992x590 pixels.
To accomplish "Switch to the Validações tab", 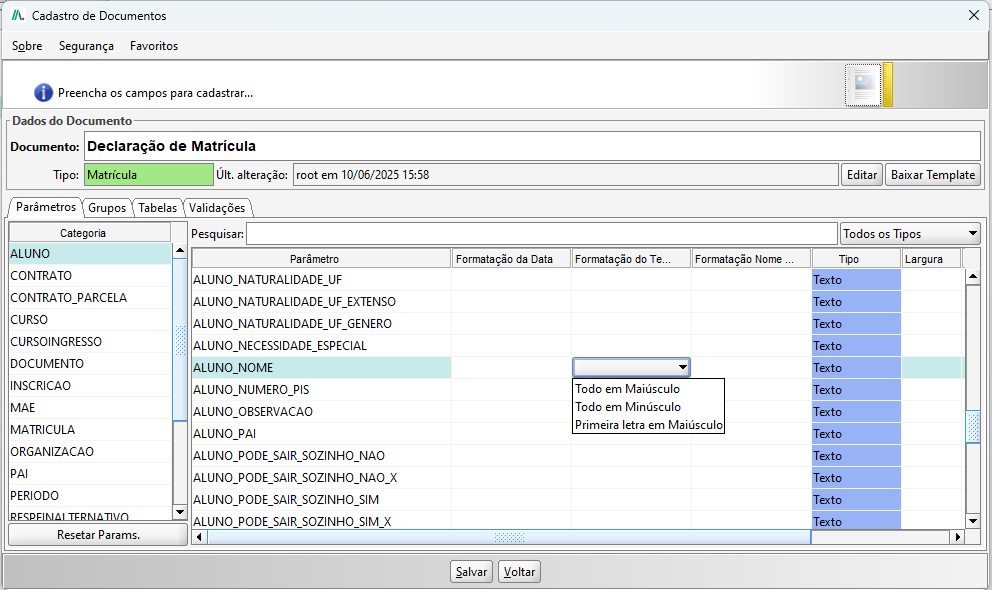I will tap(217, 207).
